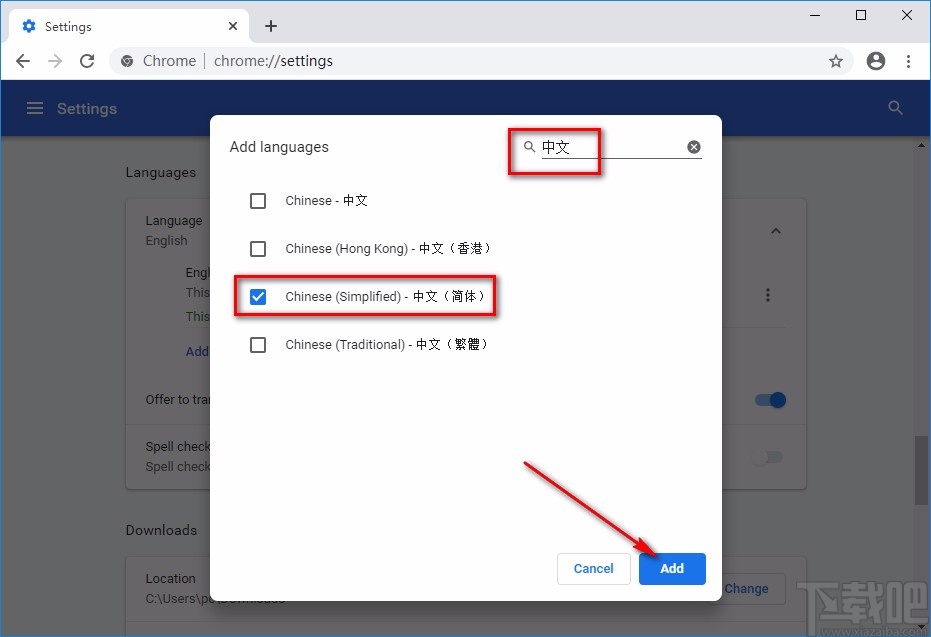Disable the Offer to translate toggle
This screenshot has height=637, width=931.
(769, 399)
